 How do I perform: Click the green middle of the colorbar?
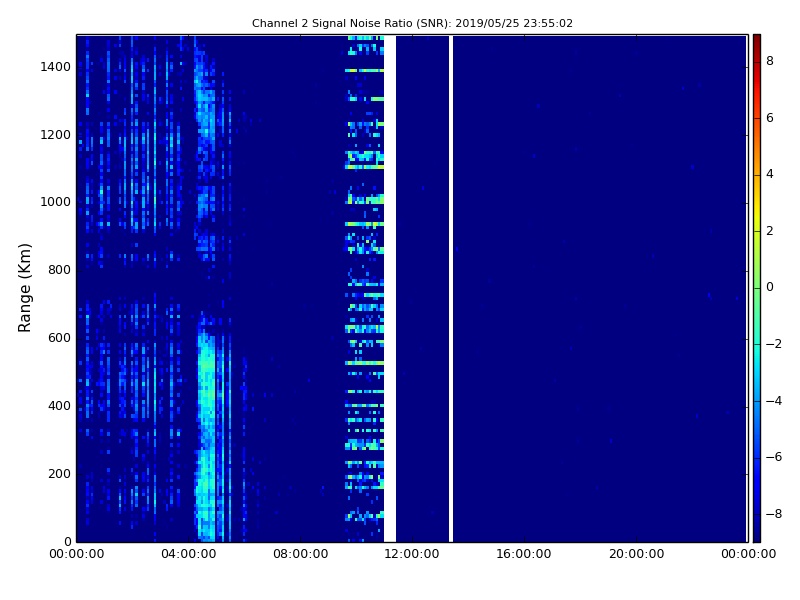(757, 288)
